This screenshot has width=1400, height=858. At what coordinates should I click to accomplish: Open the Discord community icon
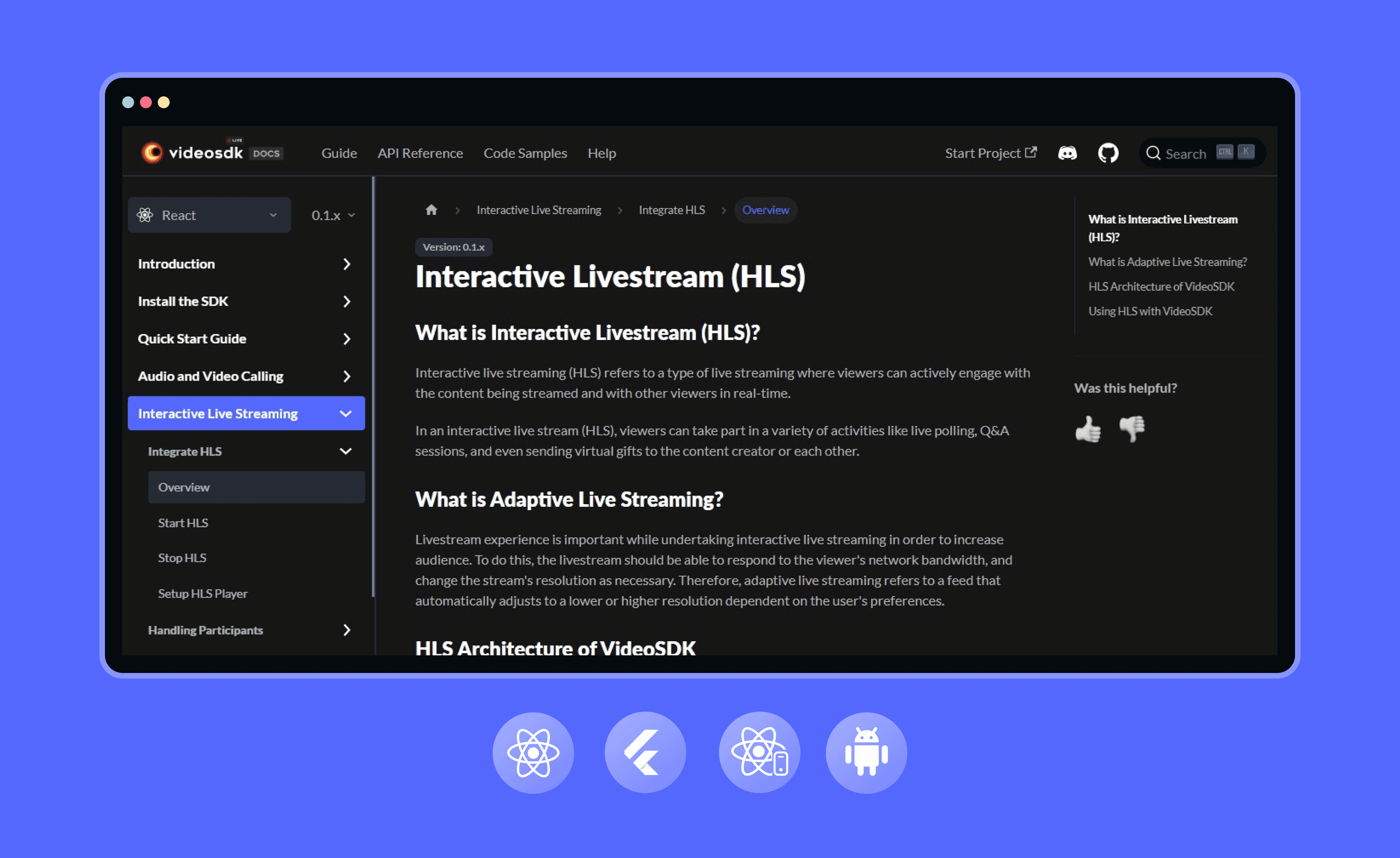[x=1067, y=153]
